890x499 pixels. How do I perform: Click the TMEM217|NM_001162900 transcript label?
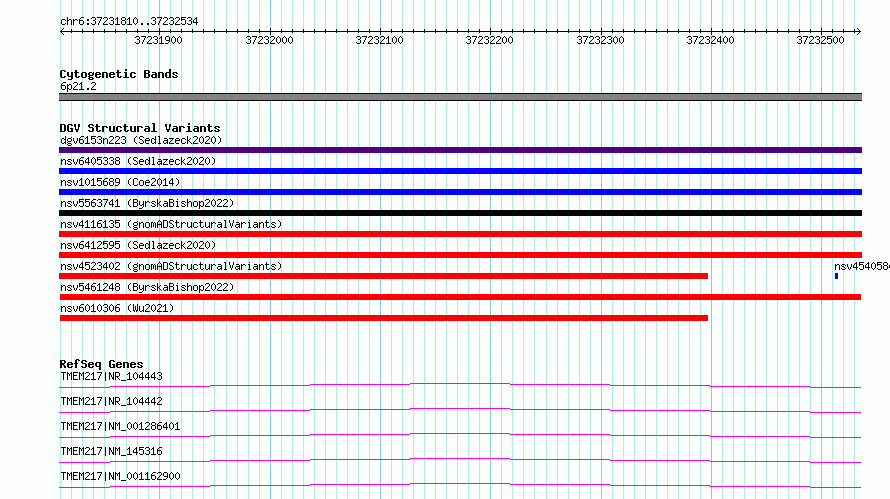pyautogui.click(x=120, y=476)
